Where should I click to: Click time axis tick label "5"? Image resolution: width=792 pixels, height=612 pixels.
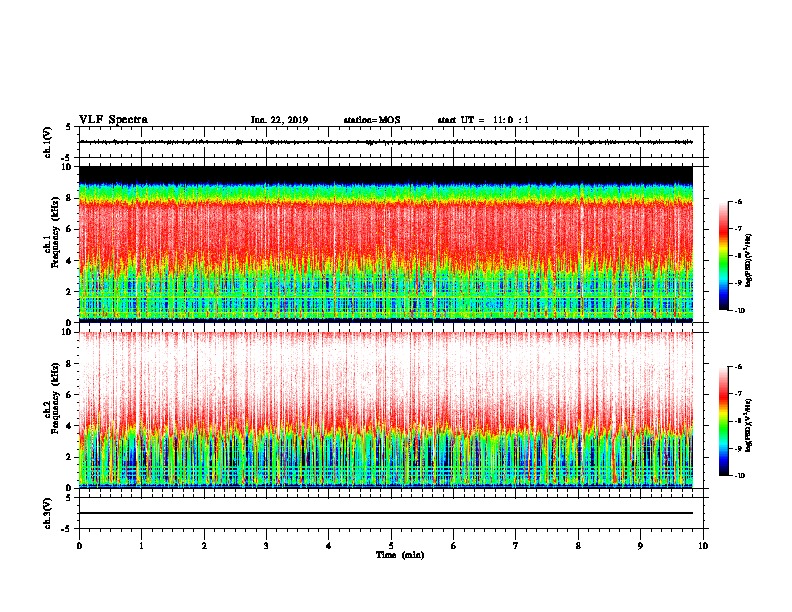tap(391, 546)
